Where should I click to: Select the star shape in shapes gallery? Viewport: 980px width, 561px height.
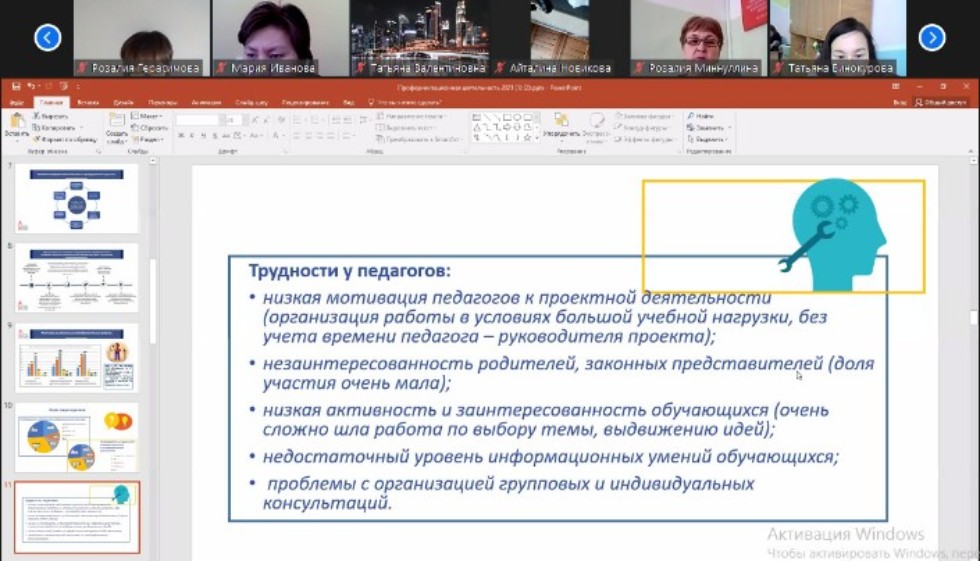pyautogui.click(x=528, y=137)
